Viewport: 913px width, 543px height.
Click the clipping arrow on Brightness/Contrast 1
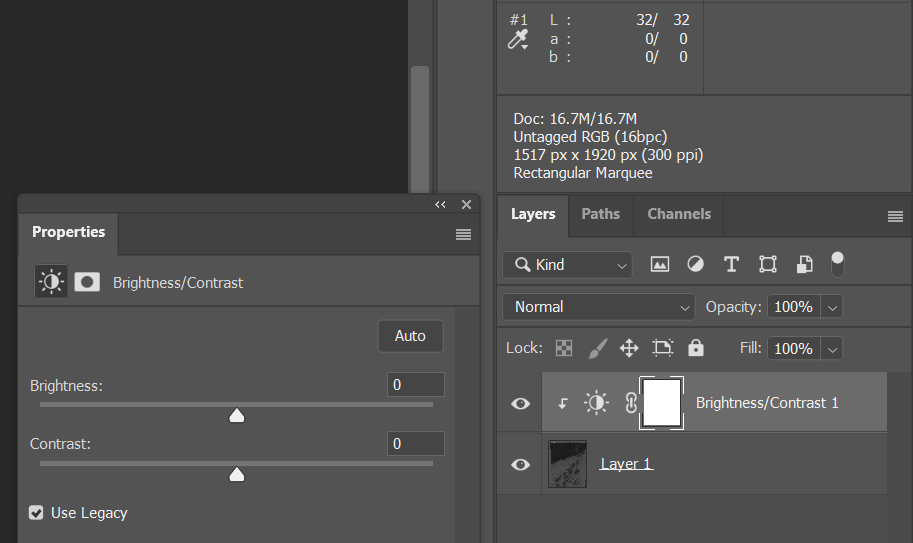coord(562,403)
